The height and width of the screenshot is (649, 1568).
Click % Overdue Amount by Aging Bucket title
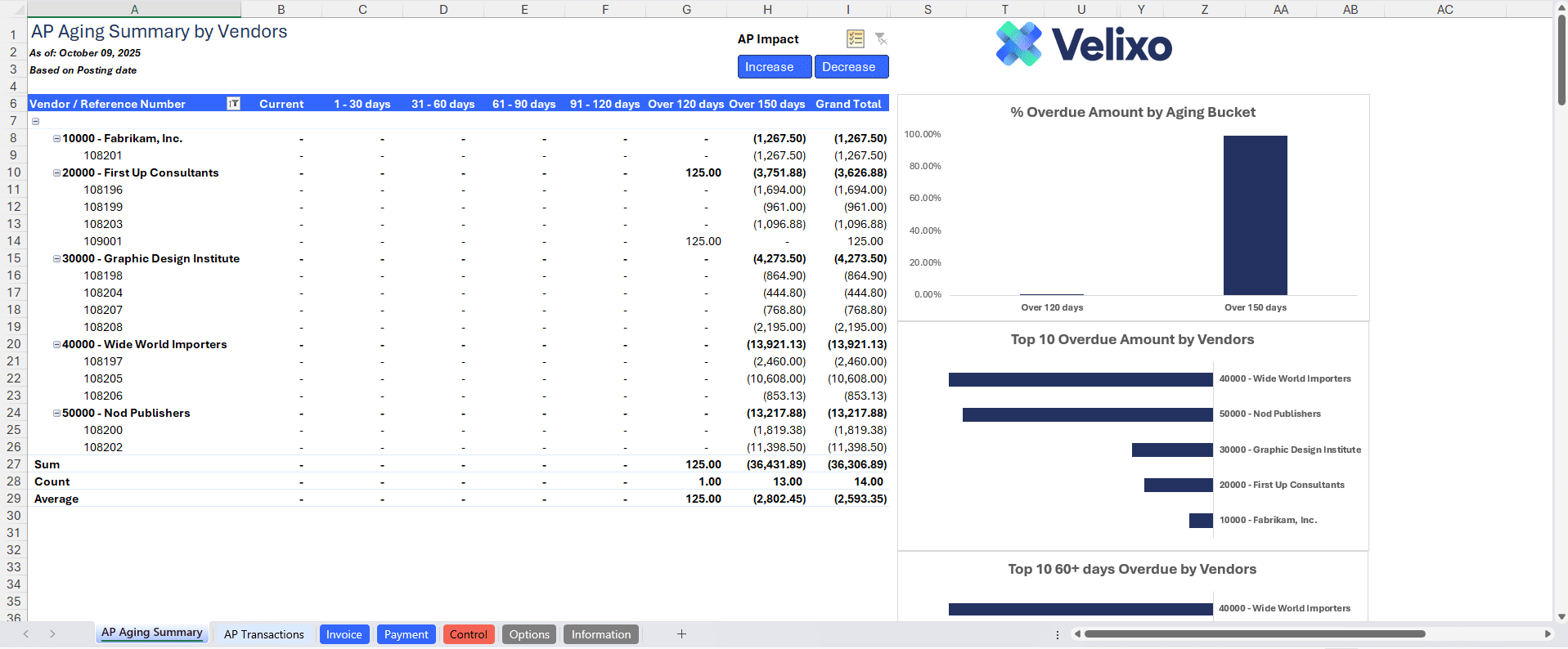coord(1133,112)
